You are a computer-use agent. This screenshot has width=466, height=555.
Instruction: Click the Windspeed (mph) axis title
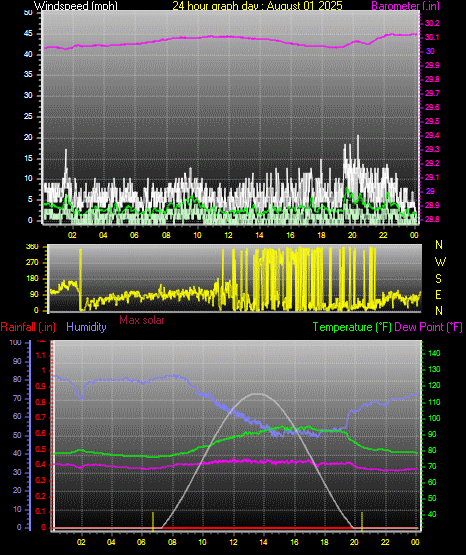pyautogui.click(x=76, y=6)
